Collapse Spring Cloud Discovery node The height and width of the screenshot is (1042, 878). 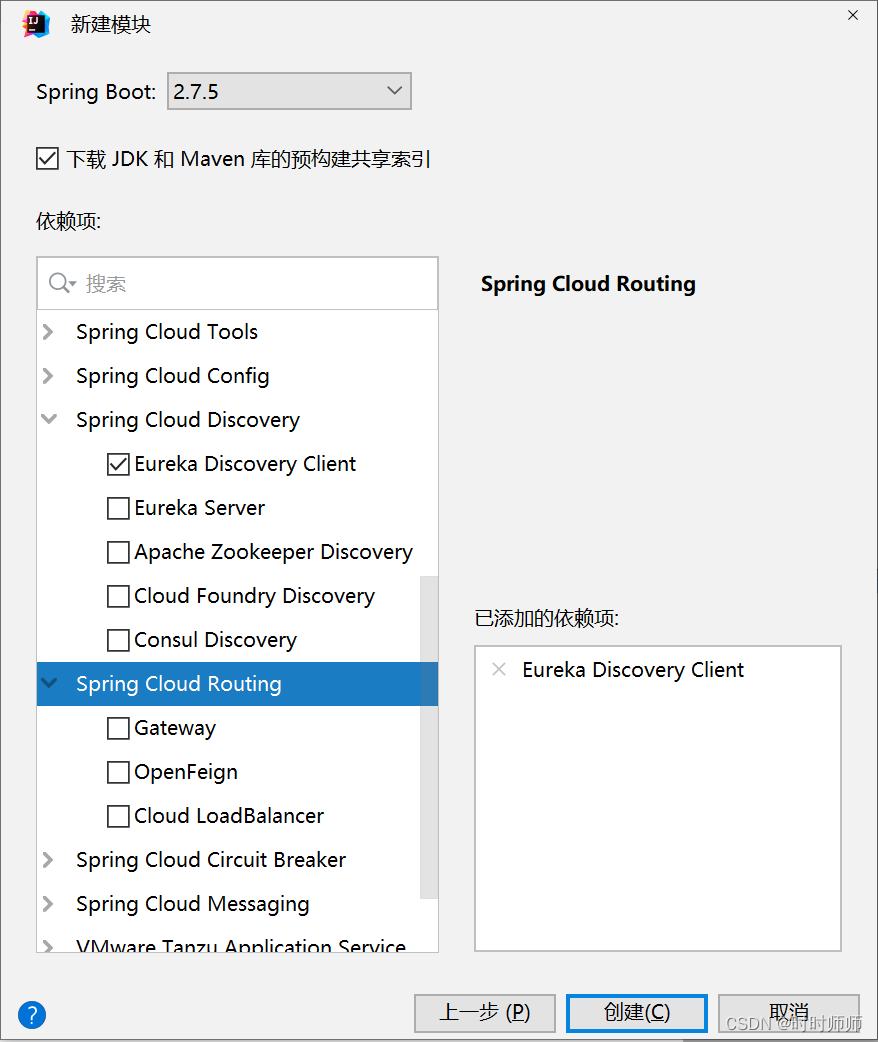pyautogui.click(x=49, y=419)
